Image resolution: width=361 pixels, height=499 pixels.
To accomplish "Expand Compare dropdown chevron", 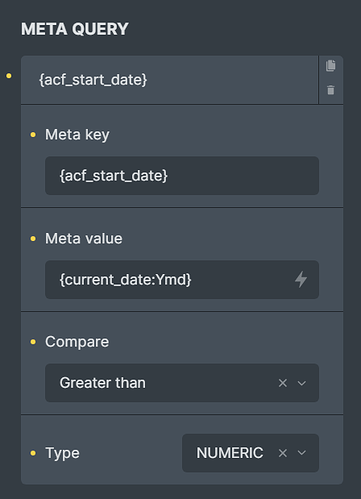I will click(302, 383).
